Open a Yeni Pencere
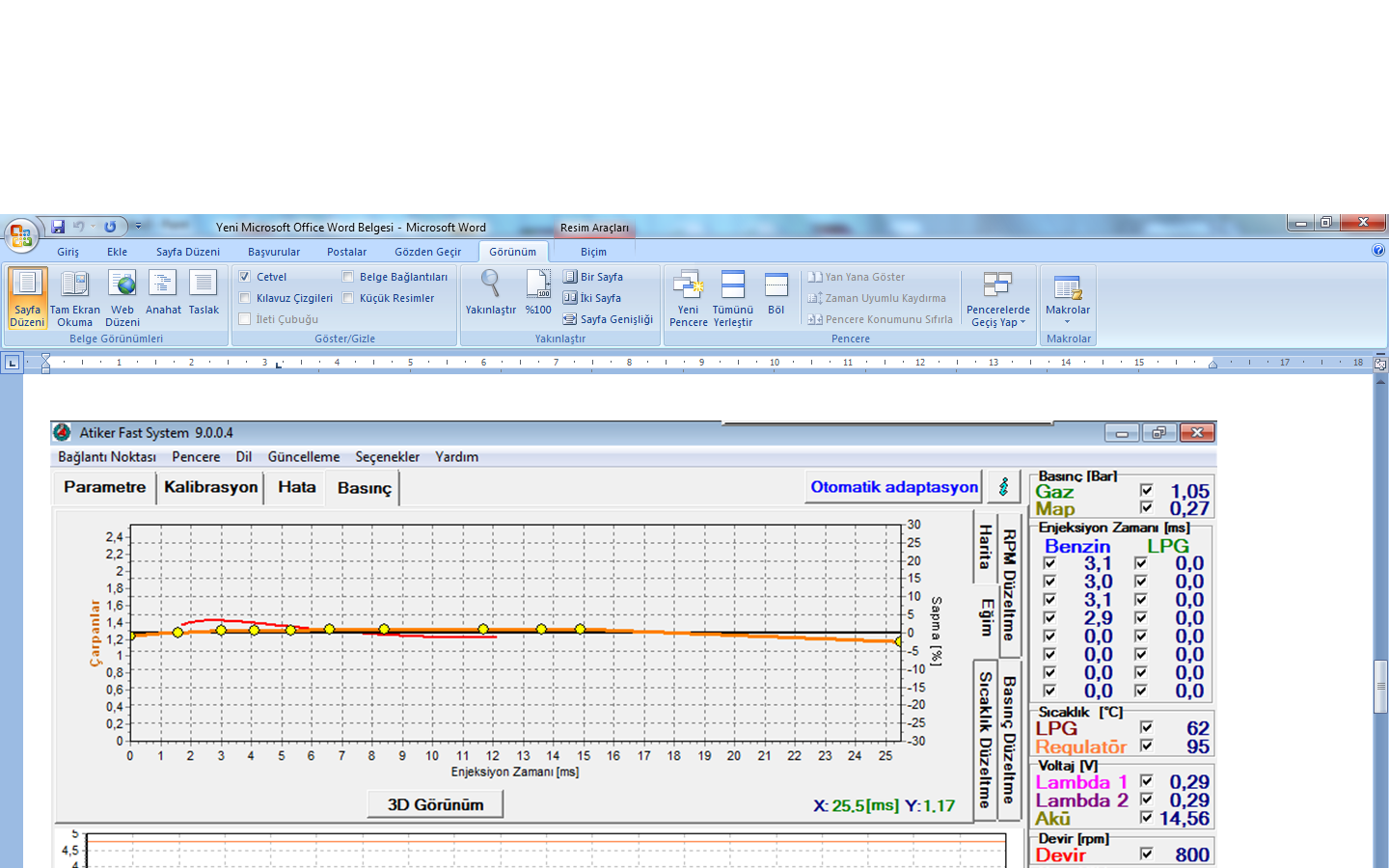The width and height of the screenshot is (1389, 868). [688, 298]
